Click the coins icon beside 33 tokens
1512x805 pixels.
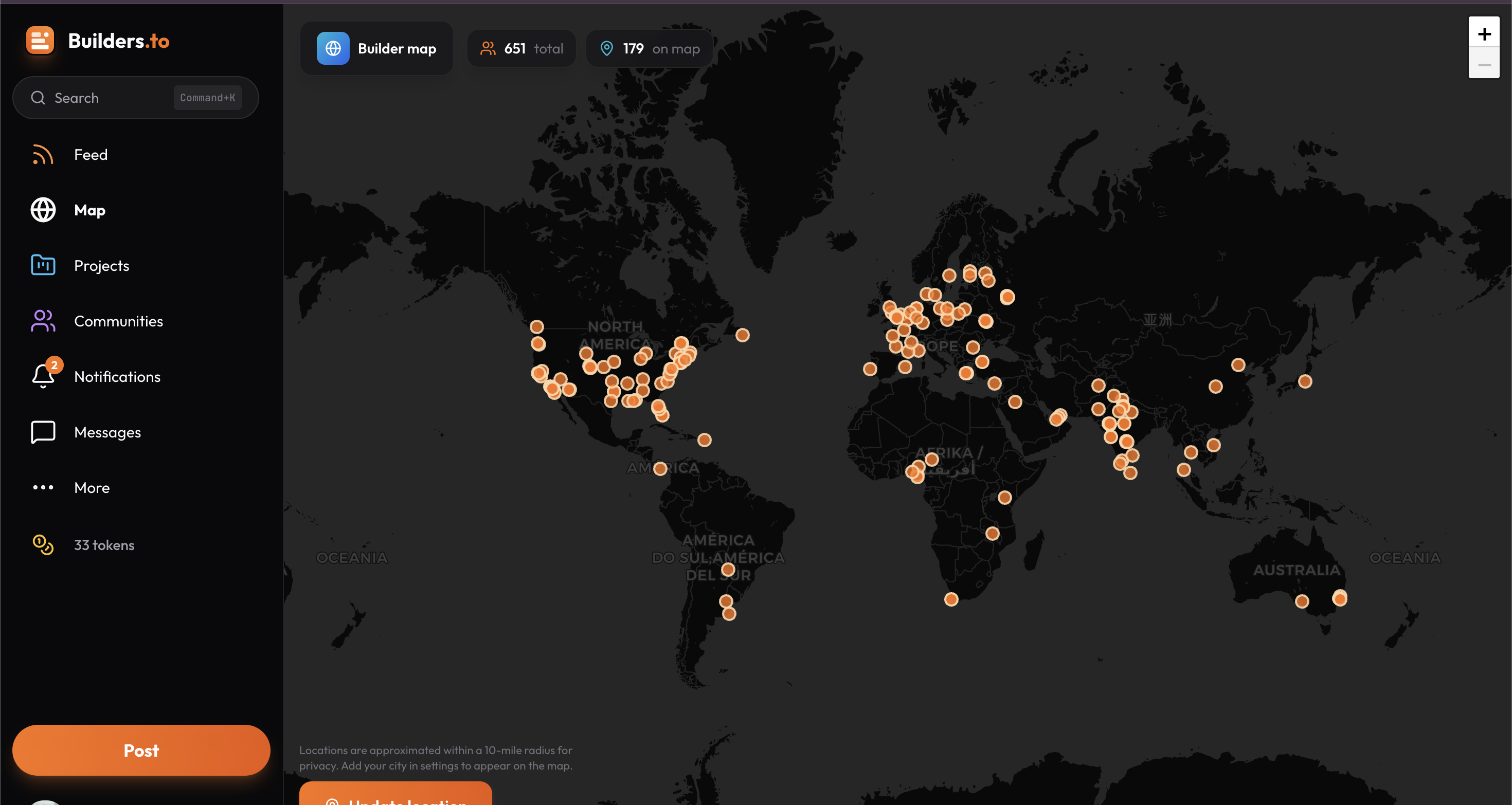point(43,544)
